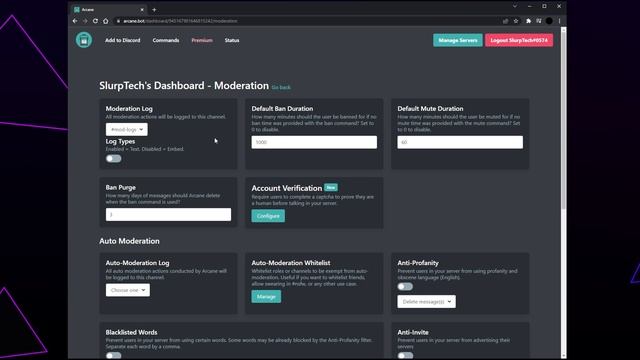Click the Logout SlurpTech button
Image resolution: width=640 pixels, height=360 pixels.
click(519, 40)
